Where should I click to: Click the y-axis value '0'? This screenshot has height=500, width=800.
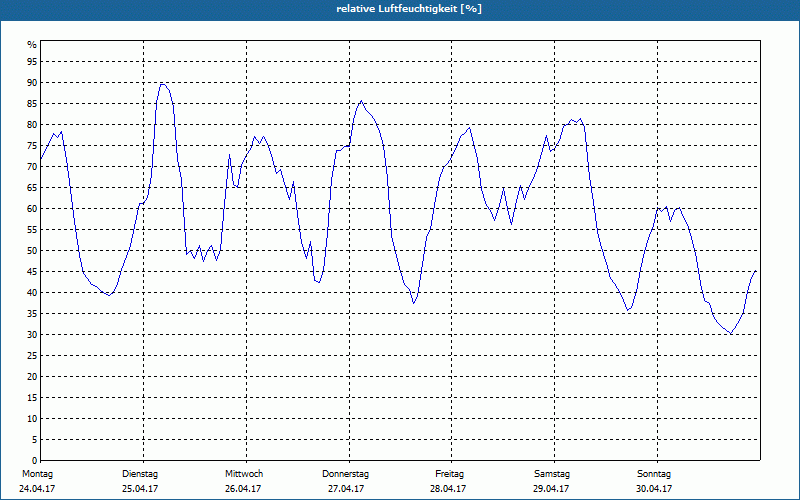pos(35,461)
